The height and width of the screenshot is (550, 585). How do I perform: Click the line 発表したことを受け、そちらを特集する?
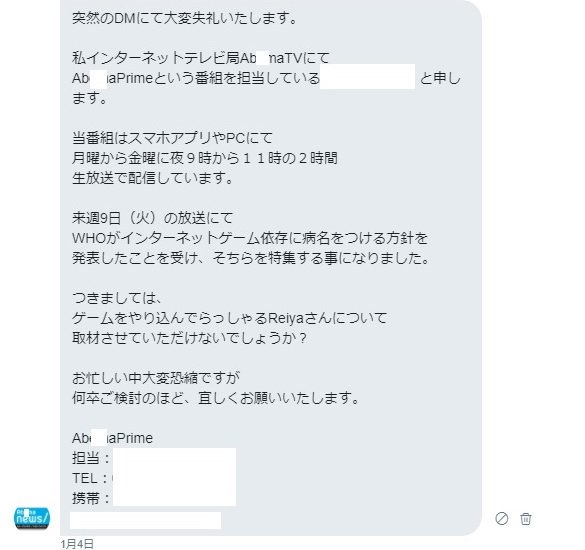(x=251, y=258)
